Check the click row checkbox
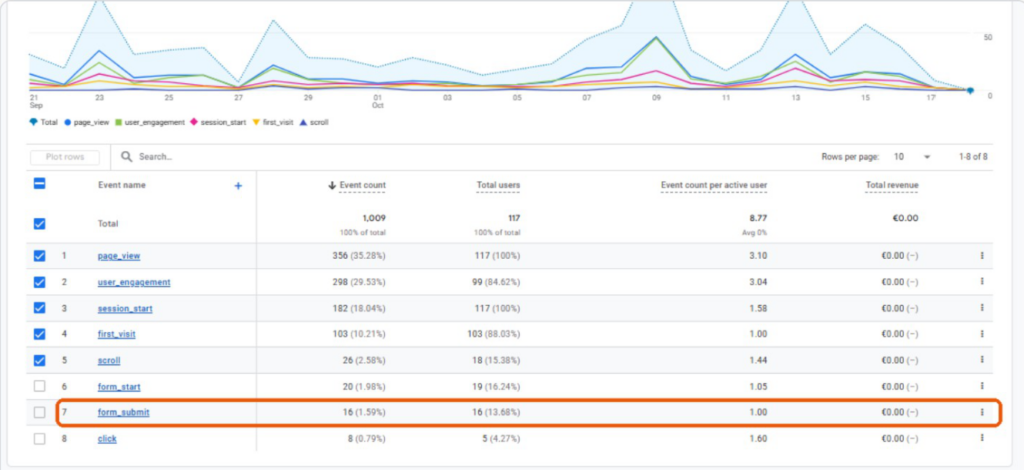 (x=40, y=439)
